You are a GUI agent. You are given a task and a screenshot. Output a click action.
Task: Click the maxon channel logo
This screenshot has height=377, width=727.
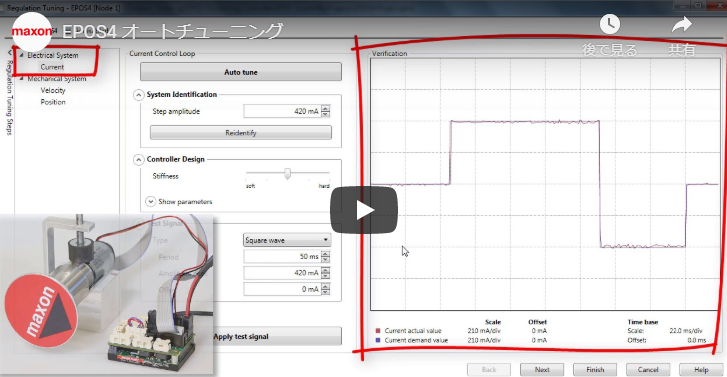click(x=32, y=32)
